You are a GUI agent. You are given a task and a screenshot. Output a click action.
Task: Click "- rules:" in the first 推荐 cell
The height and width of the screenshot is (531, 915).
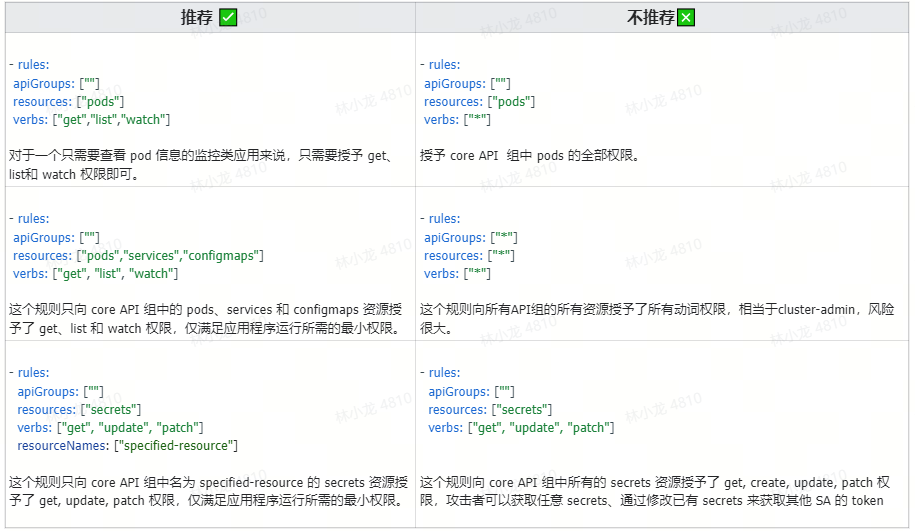tap(29, 65)
